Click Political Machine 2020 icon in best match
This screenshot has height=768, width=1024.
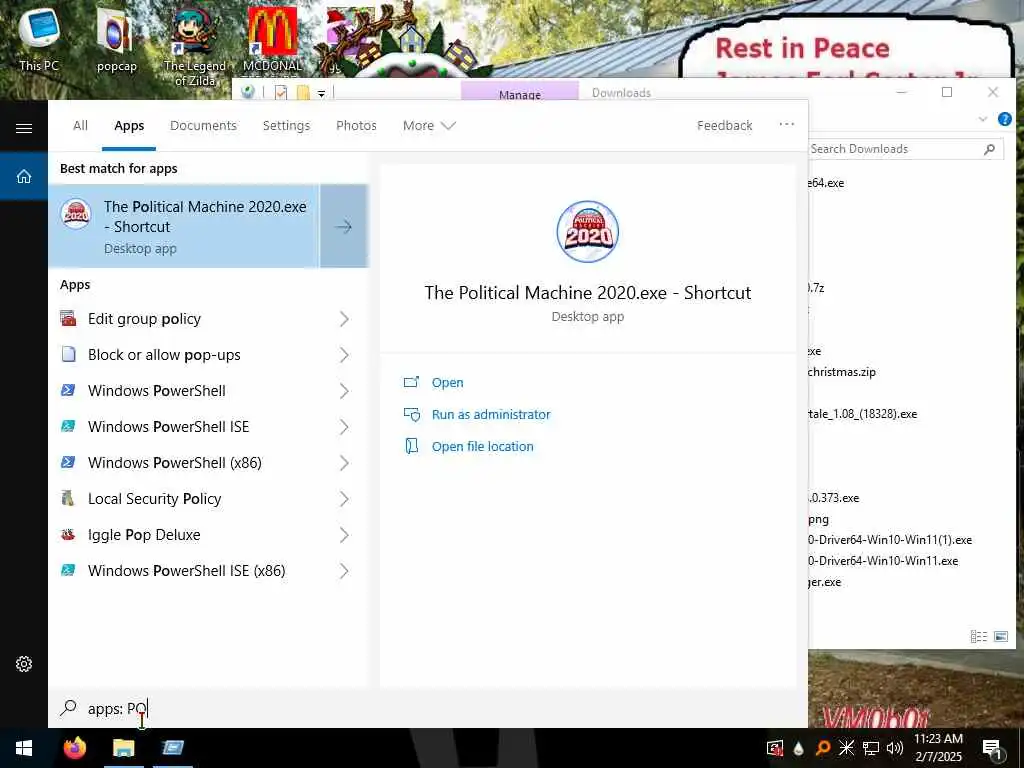coord(76,214)
